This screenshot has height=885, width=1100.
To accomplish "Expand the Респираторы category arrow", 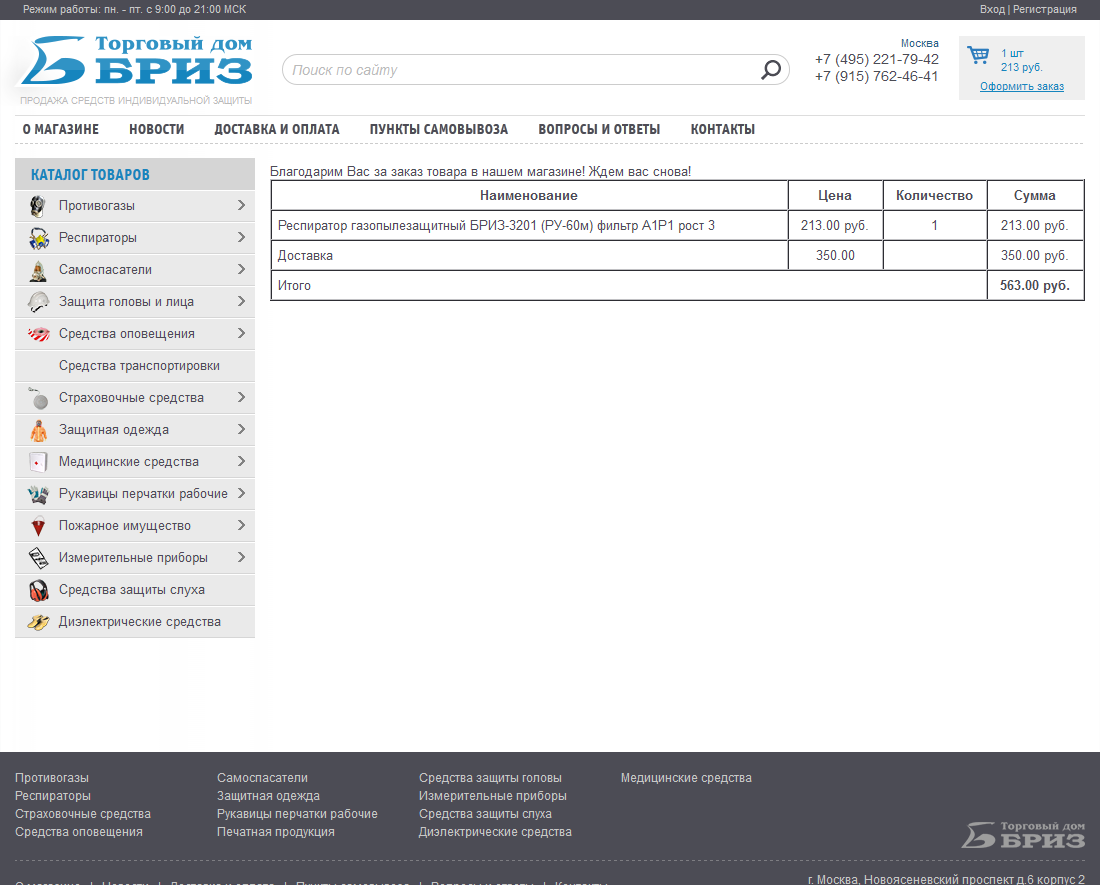I will [x=241, y=237].
